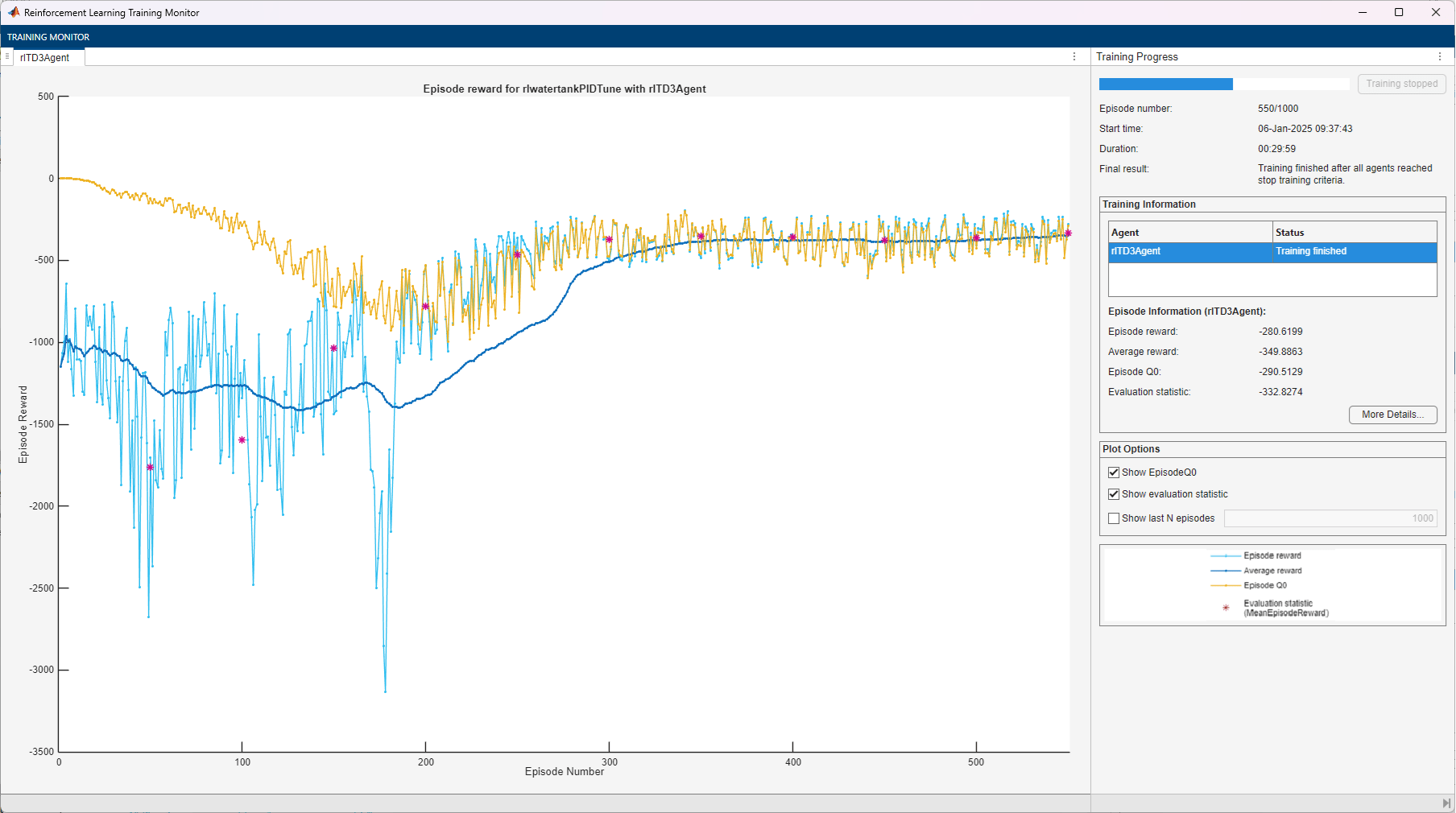Switch to the rlTD3Agent document tab
Viewport: 1456px width, 813px height.
[x=44, y=58]
